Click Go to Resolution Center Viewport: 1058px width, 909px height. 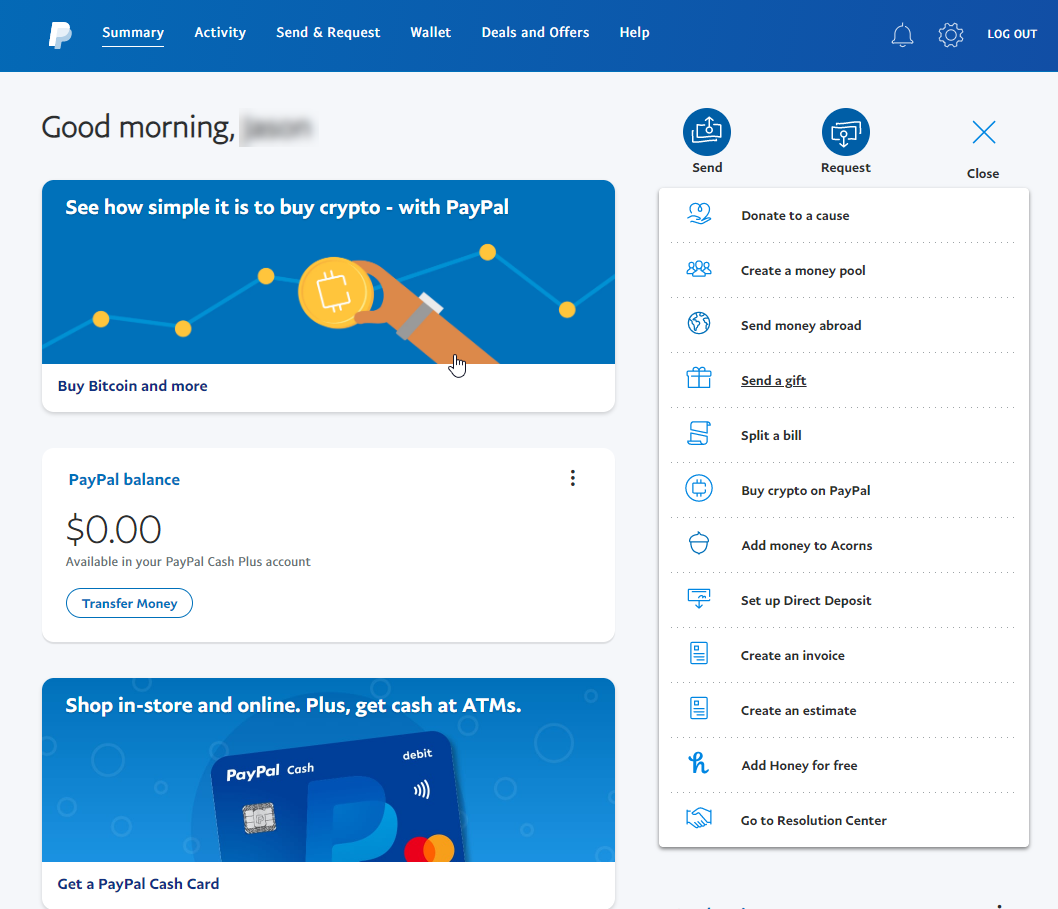(813, 820)
